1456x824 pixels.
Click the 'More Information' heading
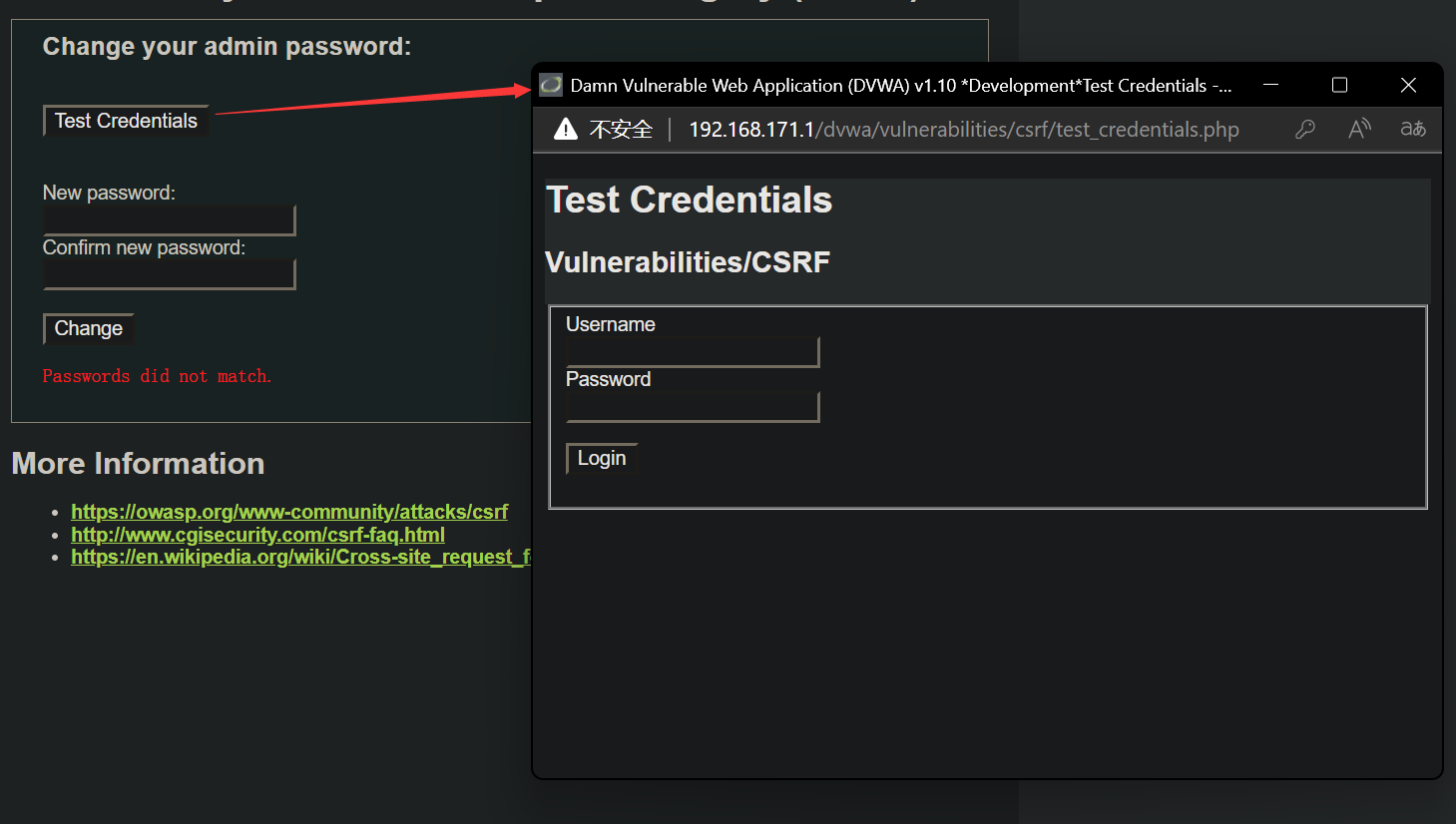coord(138,464)
